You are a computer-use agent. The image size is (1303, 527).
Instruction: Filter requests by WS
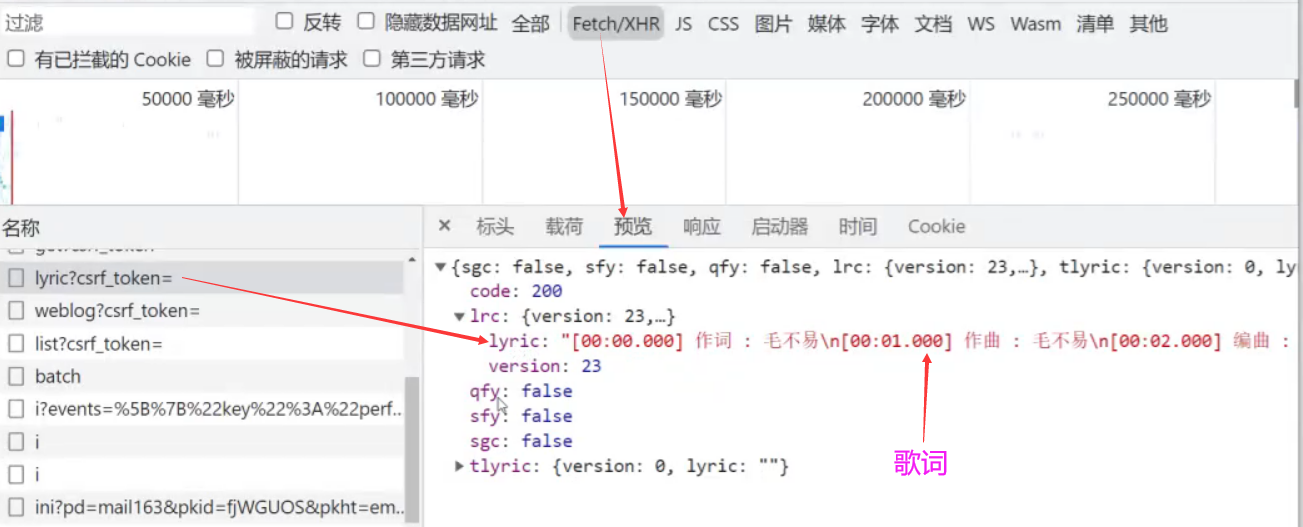click(981, 23)
